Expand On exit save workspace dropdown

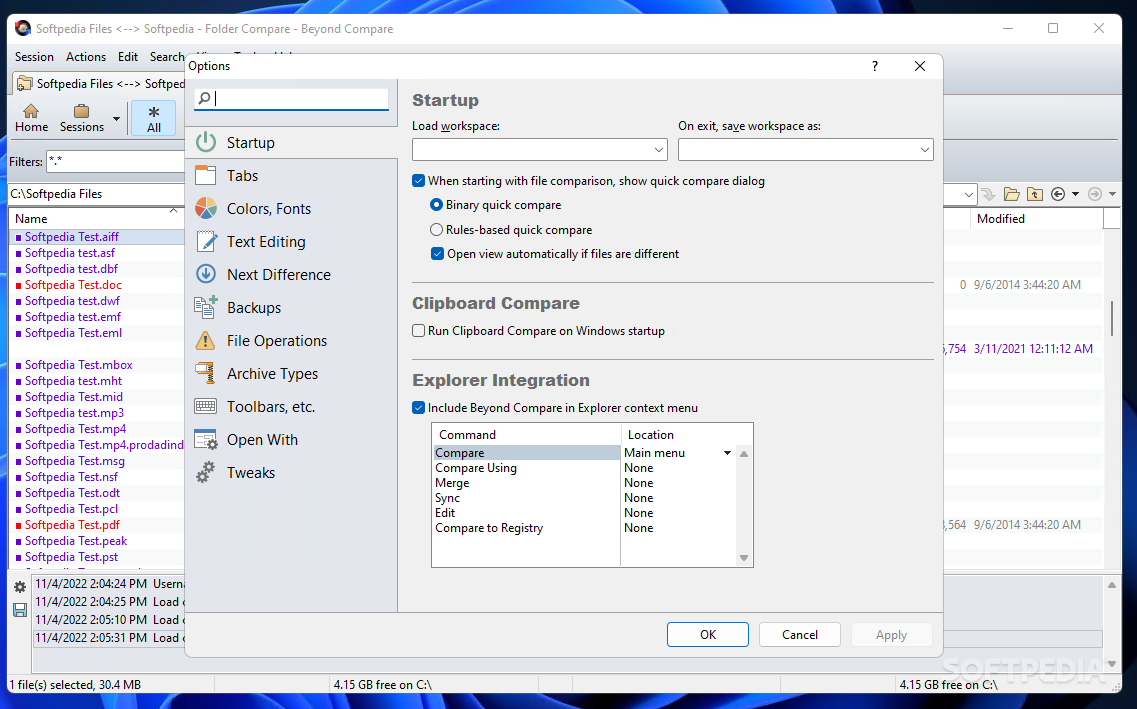[925, 150]
